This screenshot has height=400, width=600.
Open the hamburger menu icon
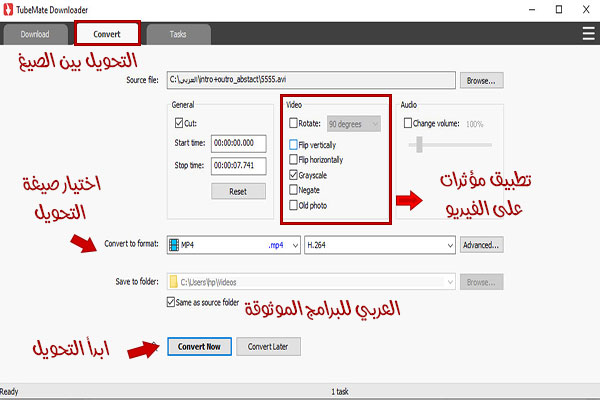pos(588,34)
